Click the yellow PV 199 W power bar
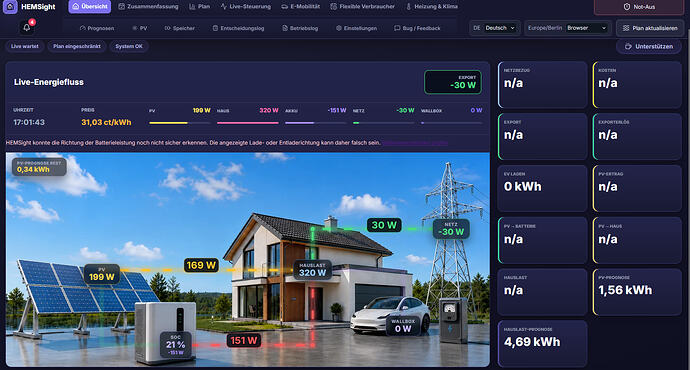690x370 pixels. point(180,123)
